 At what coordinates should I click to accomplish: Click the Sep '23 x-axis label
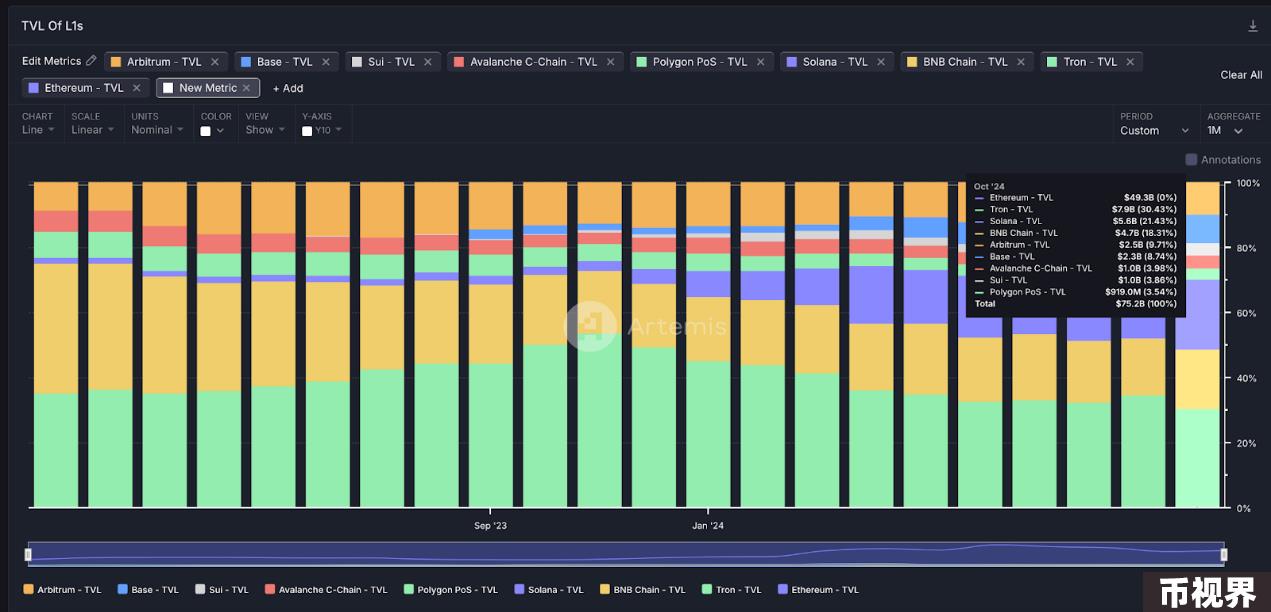[x=490, y=525]
